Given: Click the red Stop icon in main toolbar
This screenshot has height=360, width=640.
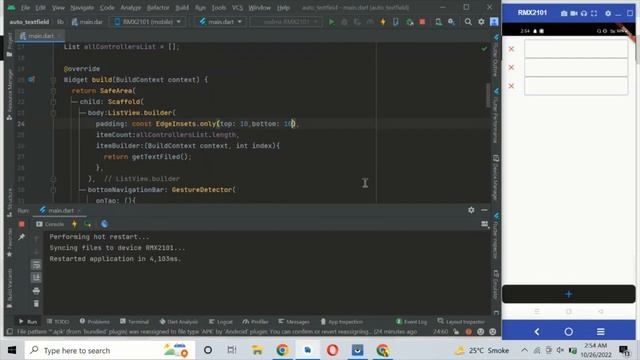Looking at the screenshot, I should (422, 22).
